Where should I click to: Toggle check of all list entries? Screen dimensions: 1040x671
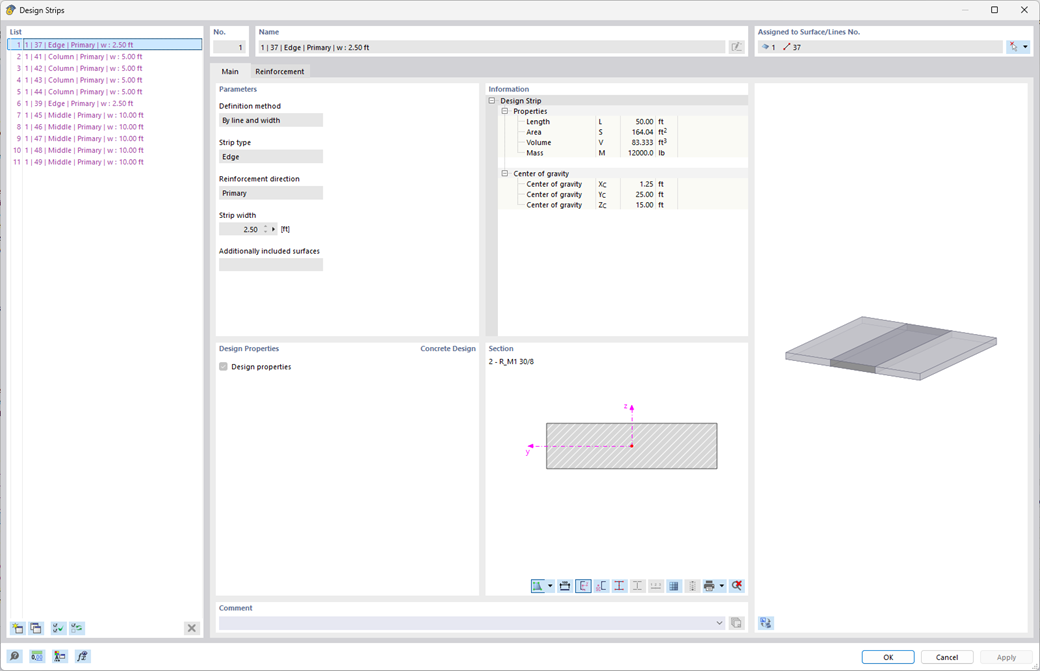click(x=57, y=628)
